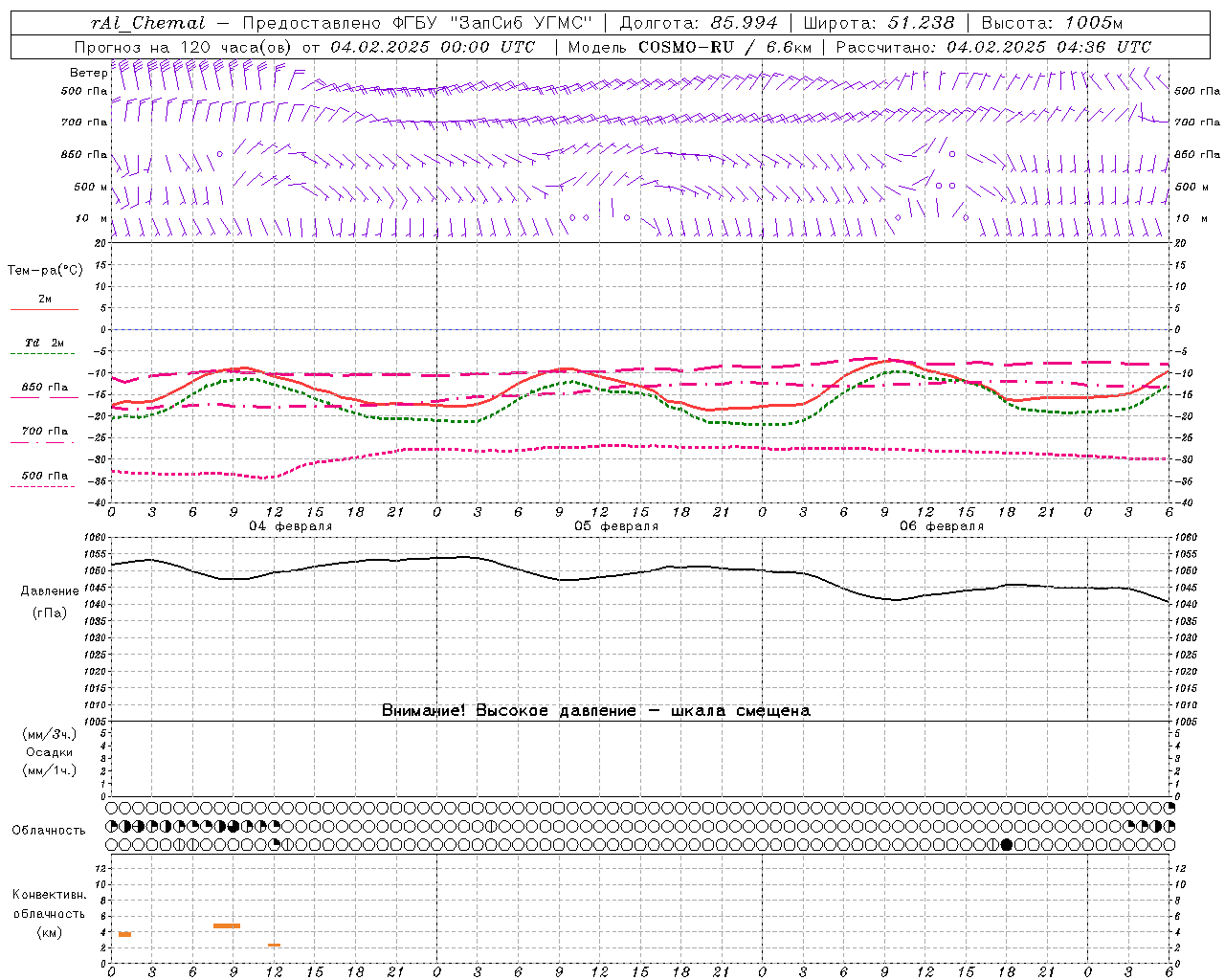Click the Долгота: 85.994 value
1225x980 pixels.
point(699,23)
